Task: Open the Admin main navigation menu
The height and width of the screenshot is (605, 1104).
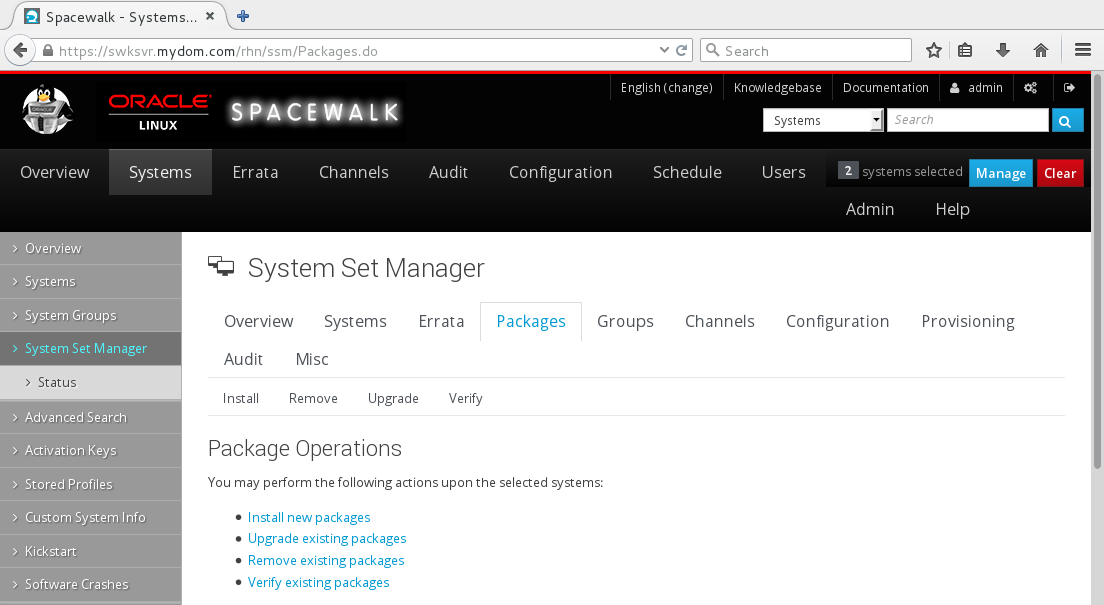Action: click(870, 210)
